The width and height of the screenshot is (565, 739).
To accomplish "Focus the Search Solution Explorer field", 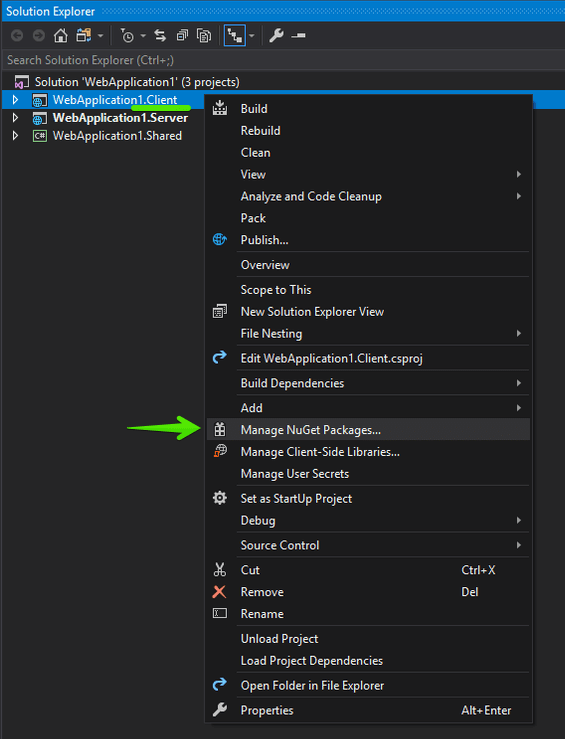I will [x=283, y=60].
